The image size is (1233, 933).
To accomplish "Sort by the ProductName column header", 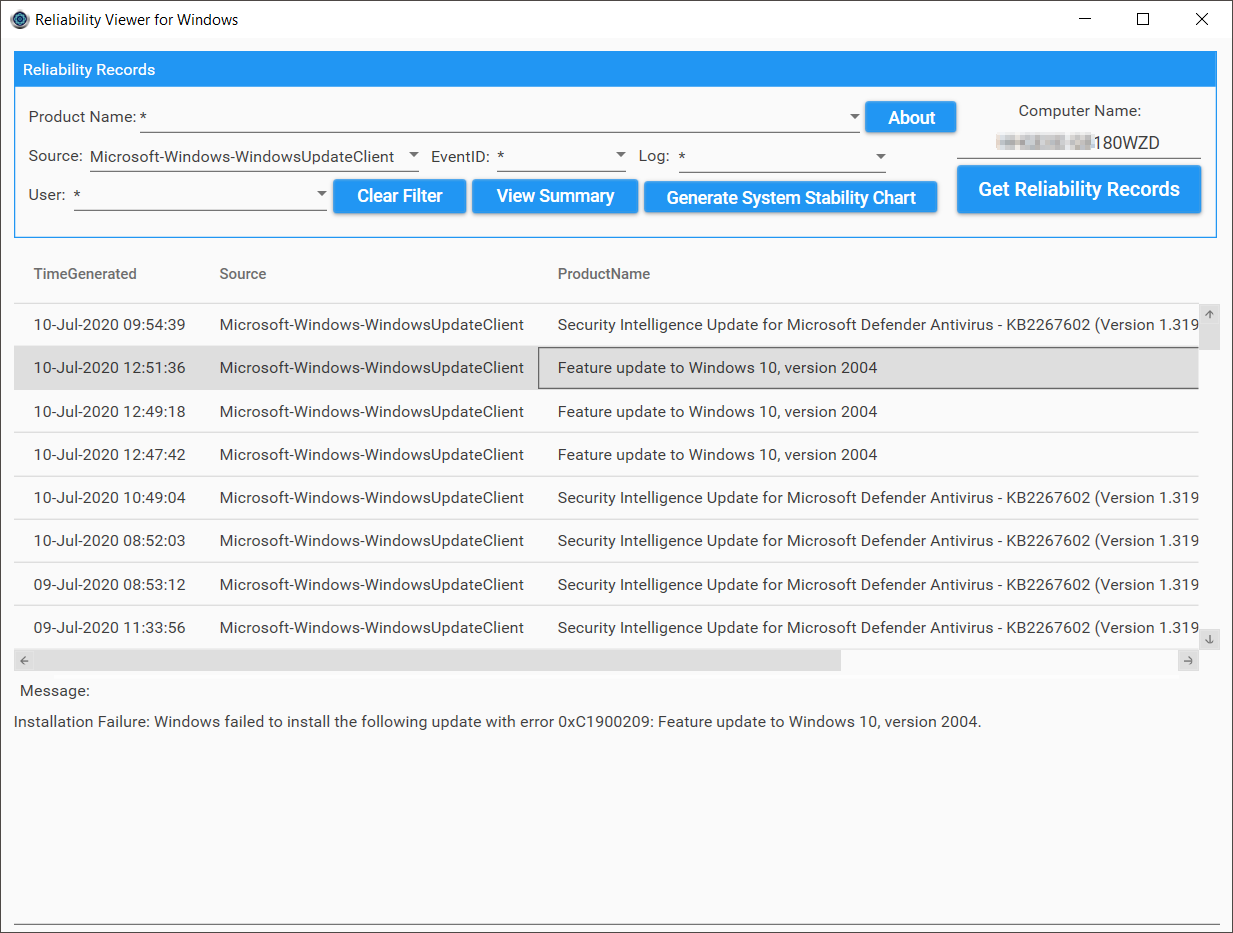I will [x=604, y=274].
